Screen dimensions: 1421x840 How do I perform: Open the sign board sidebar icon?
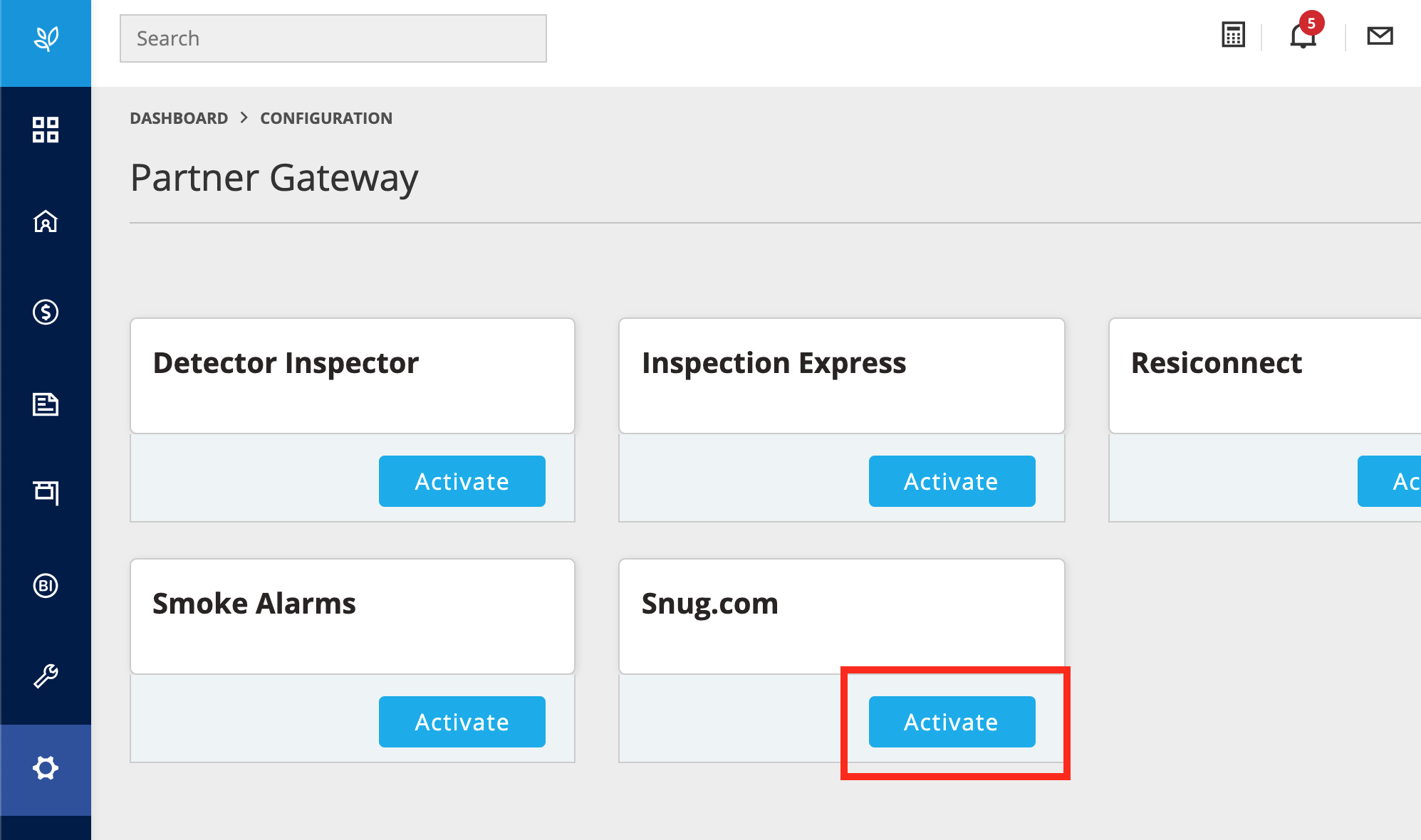46,492
